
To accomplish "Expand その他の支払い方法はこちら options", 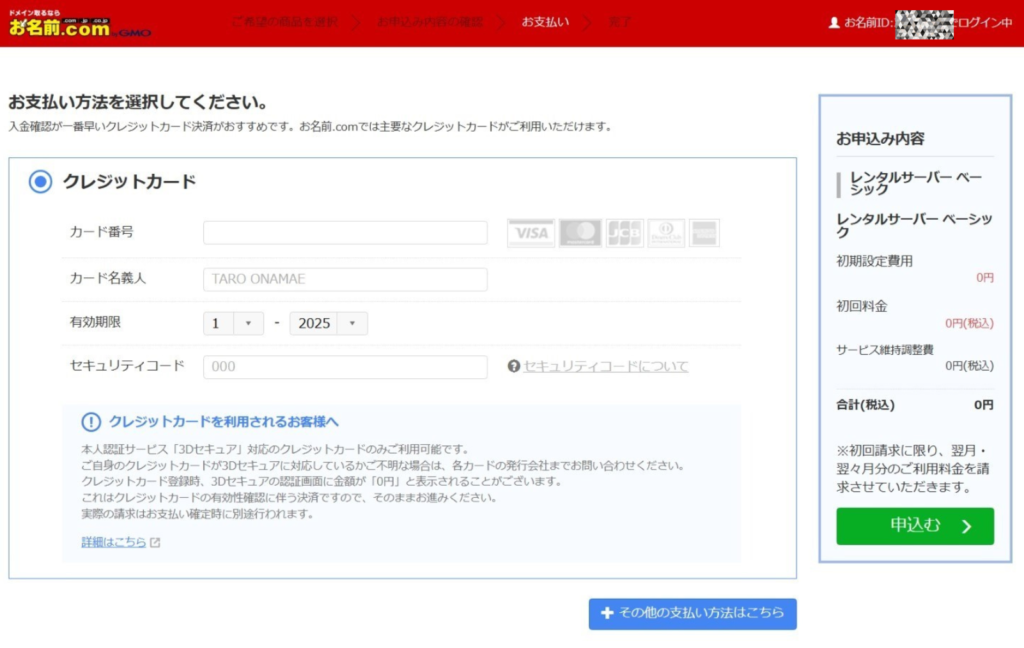I will (x=692, y=614).
